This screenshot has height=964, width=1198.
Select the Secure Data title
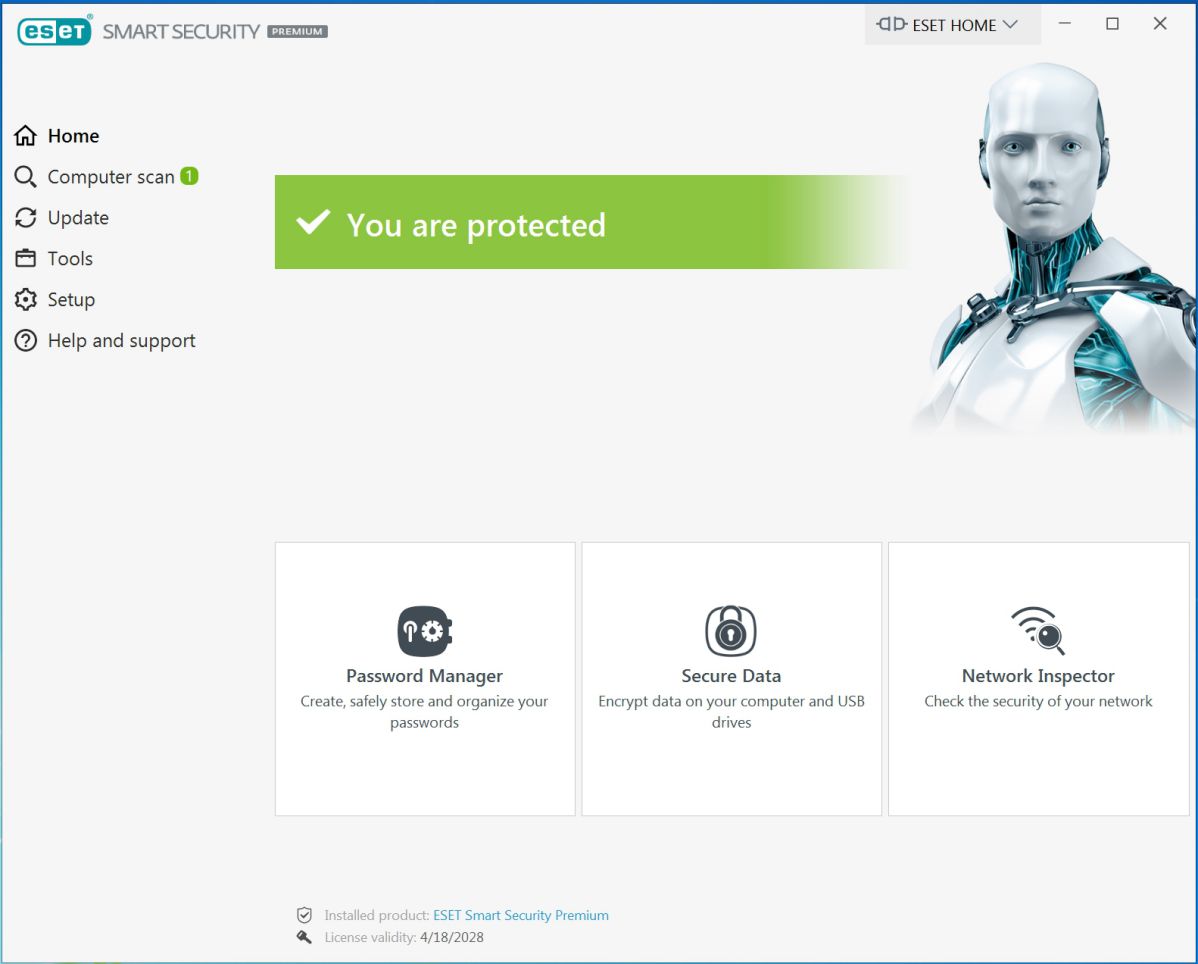tap(731, 676)
